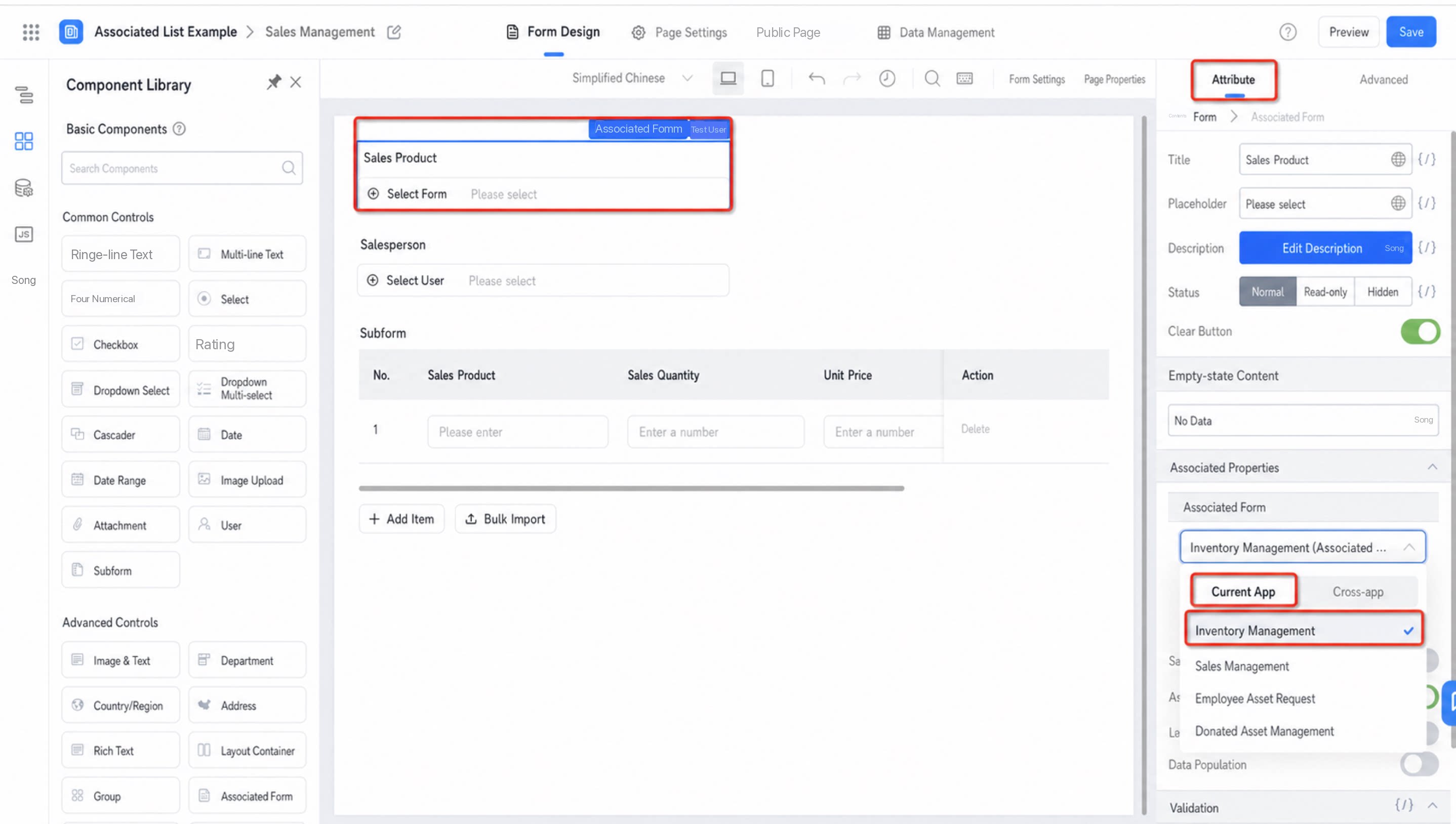Toggle the Clear Button switch off
The image size is (1456, 824).
click(x=1420, y=332)
